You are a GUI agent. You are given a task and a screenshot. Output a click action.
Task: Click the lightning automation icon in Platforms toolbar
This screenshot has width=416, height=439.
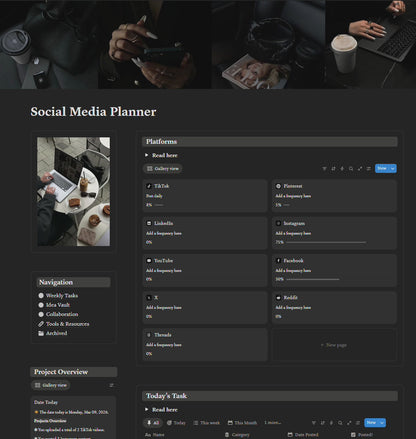tap(342, 169)
